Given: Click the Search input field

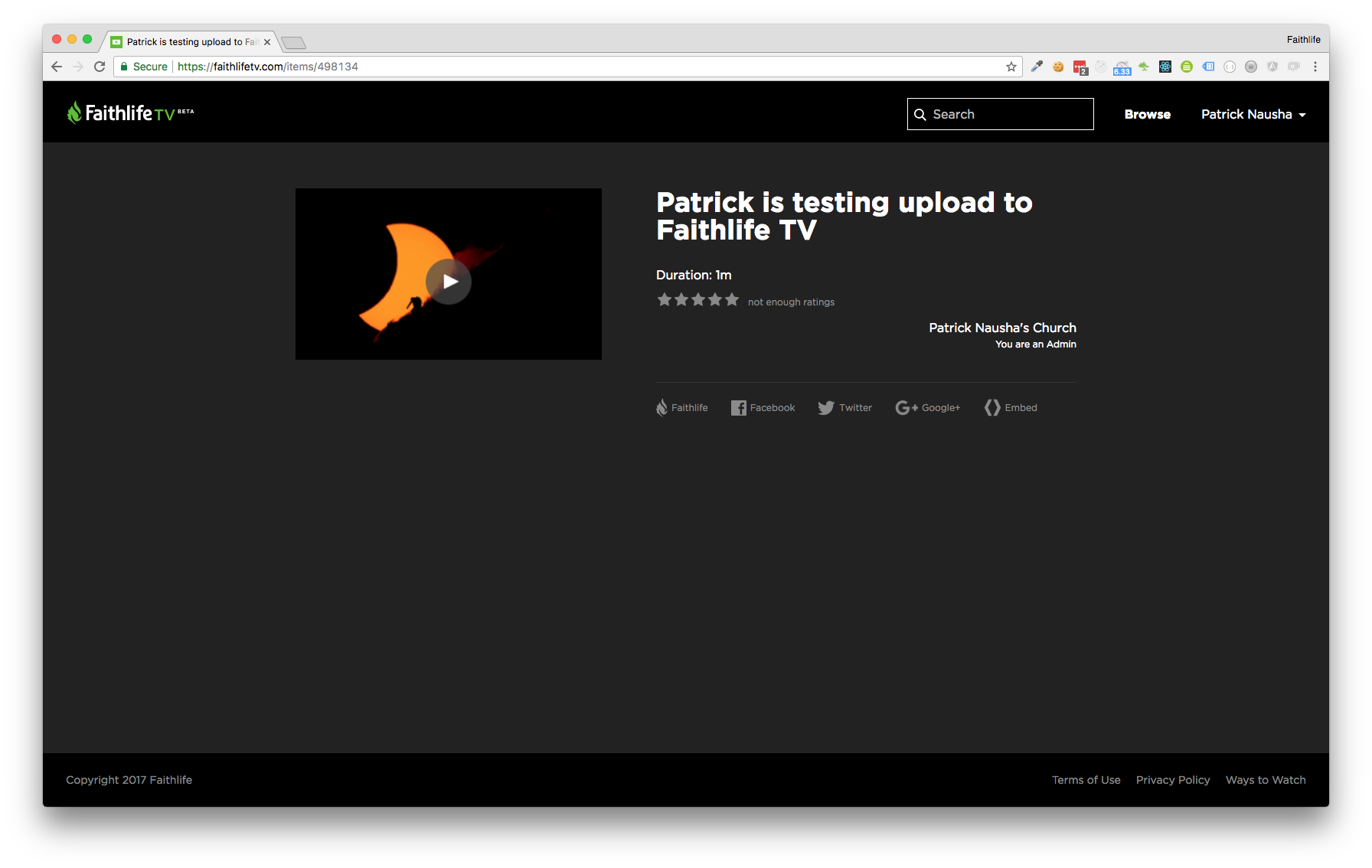Looking at the screenshot, I should (x=1000, y=114).
